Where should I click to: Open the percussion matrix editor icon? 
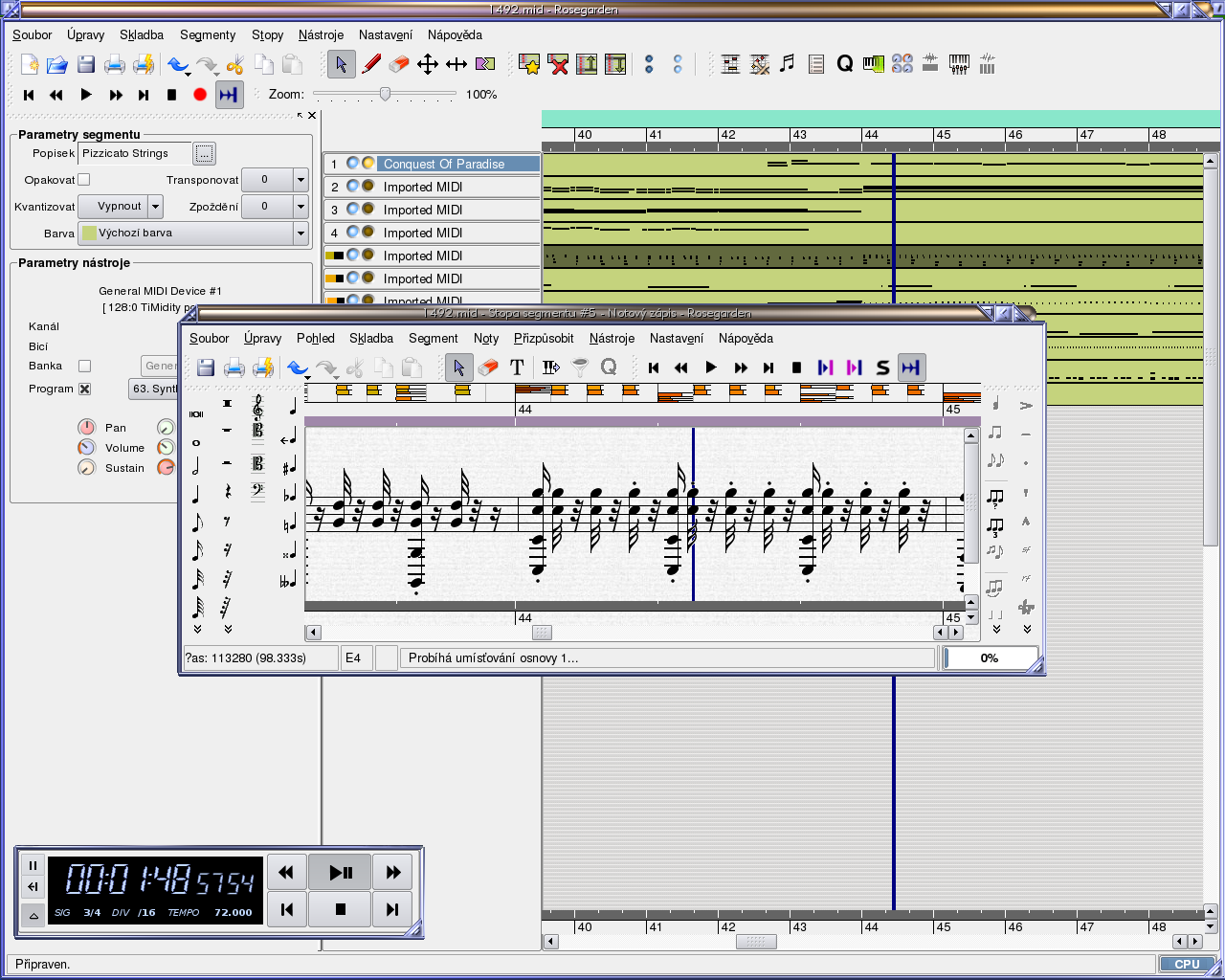pyautogui.click(x=759, y=64)
